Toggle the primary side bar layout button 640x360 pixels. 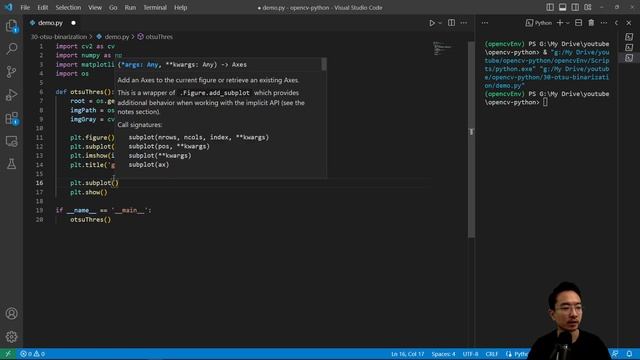coord(550,7)
